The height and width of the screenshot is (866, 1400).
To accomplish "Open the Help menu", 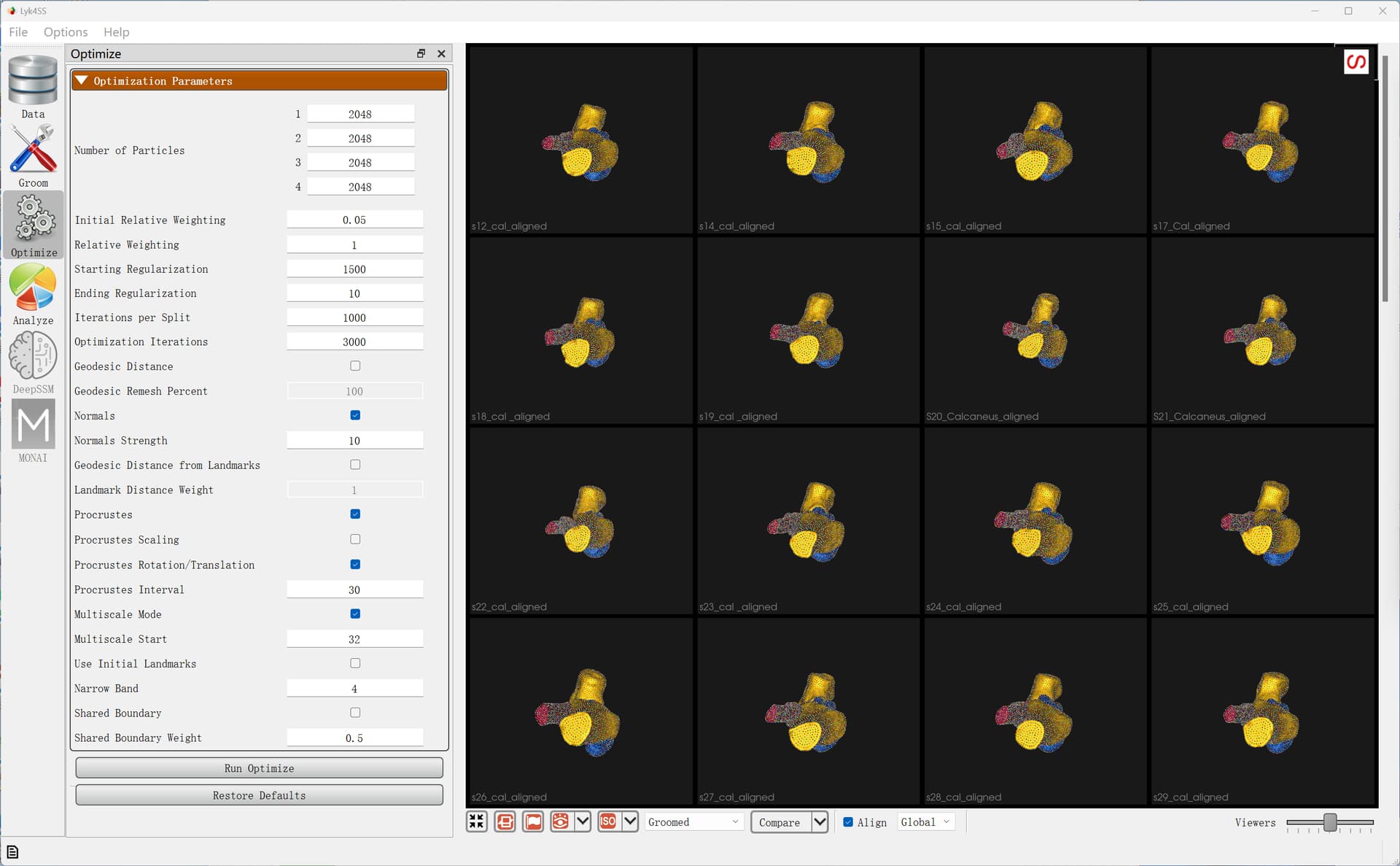I will [116, 32].
